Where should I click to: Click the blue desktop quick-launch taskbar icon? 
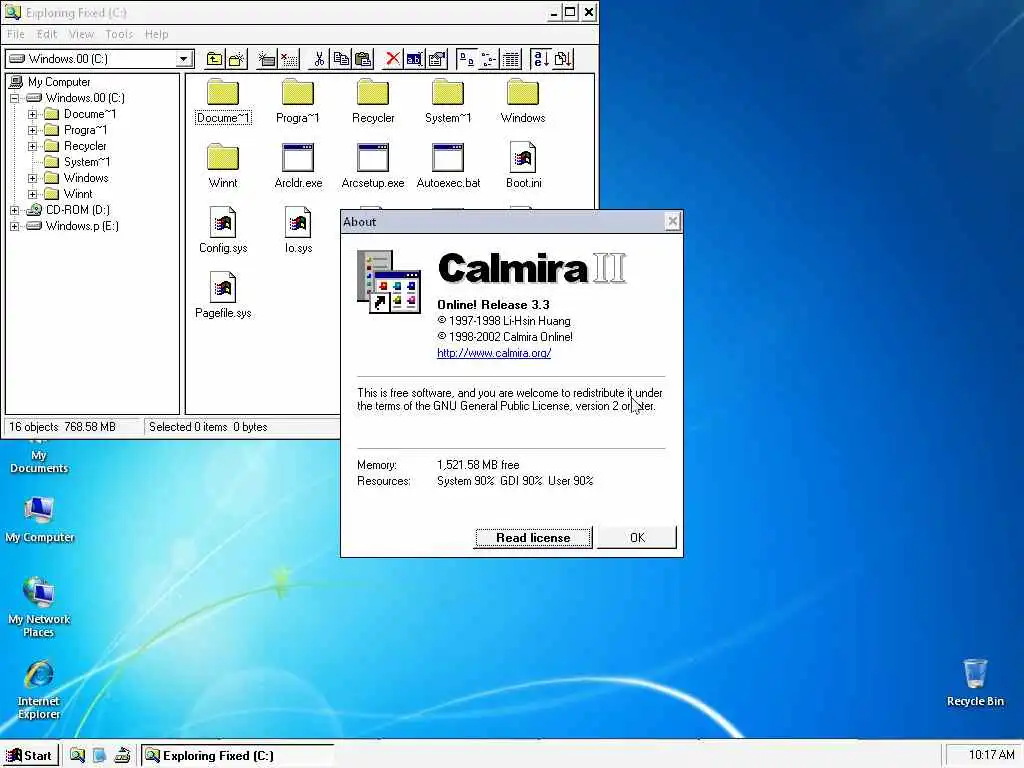click(x=99, y=756)
